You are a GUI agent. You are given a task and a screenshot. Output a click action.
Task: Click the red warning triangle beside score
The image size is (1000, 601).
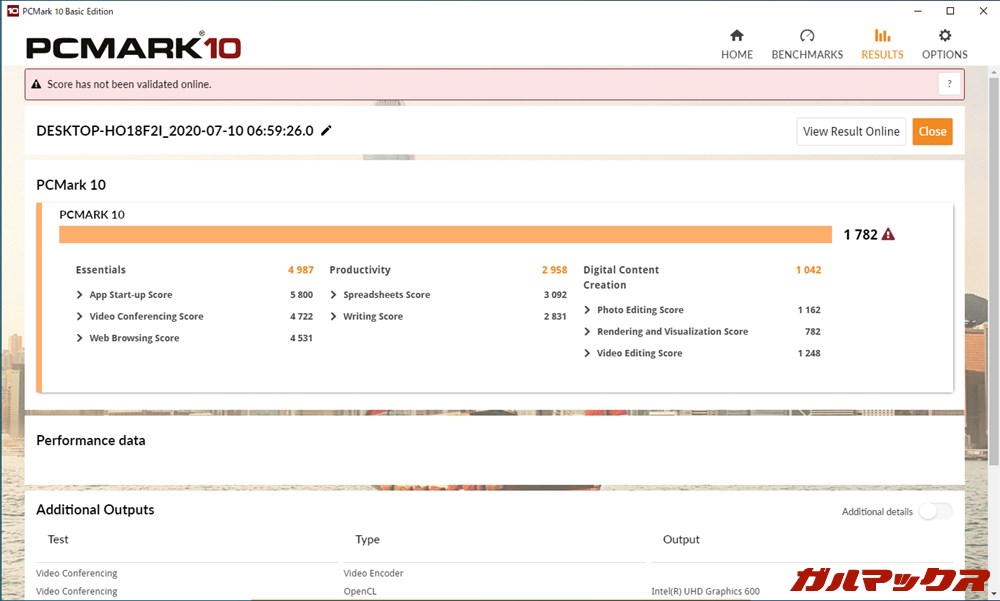[888, 235]
